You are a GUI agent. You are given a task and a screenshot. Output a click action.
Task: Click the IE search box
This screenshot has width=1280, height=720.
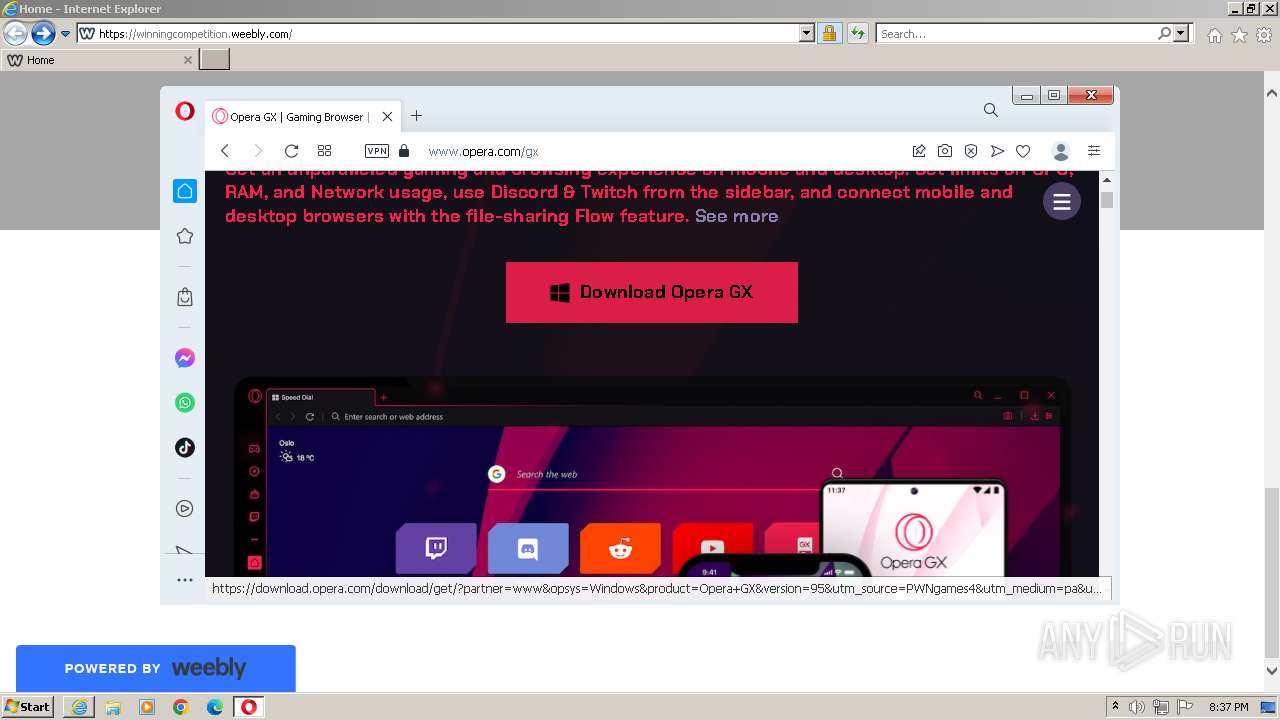click(1017, 33)
